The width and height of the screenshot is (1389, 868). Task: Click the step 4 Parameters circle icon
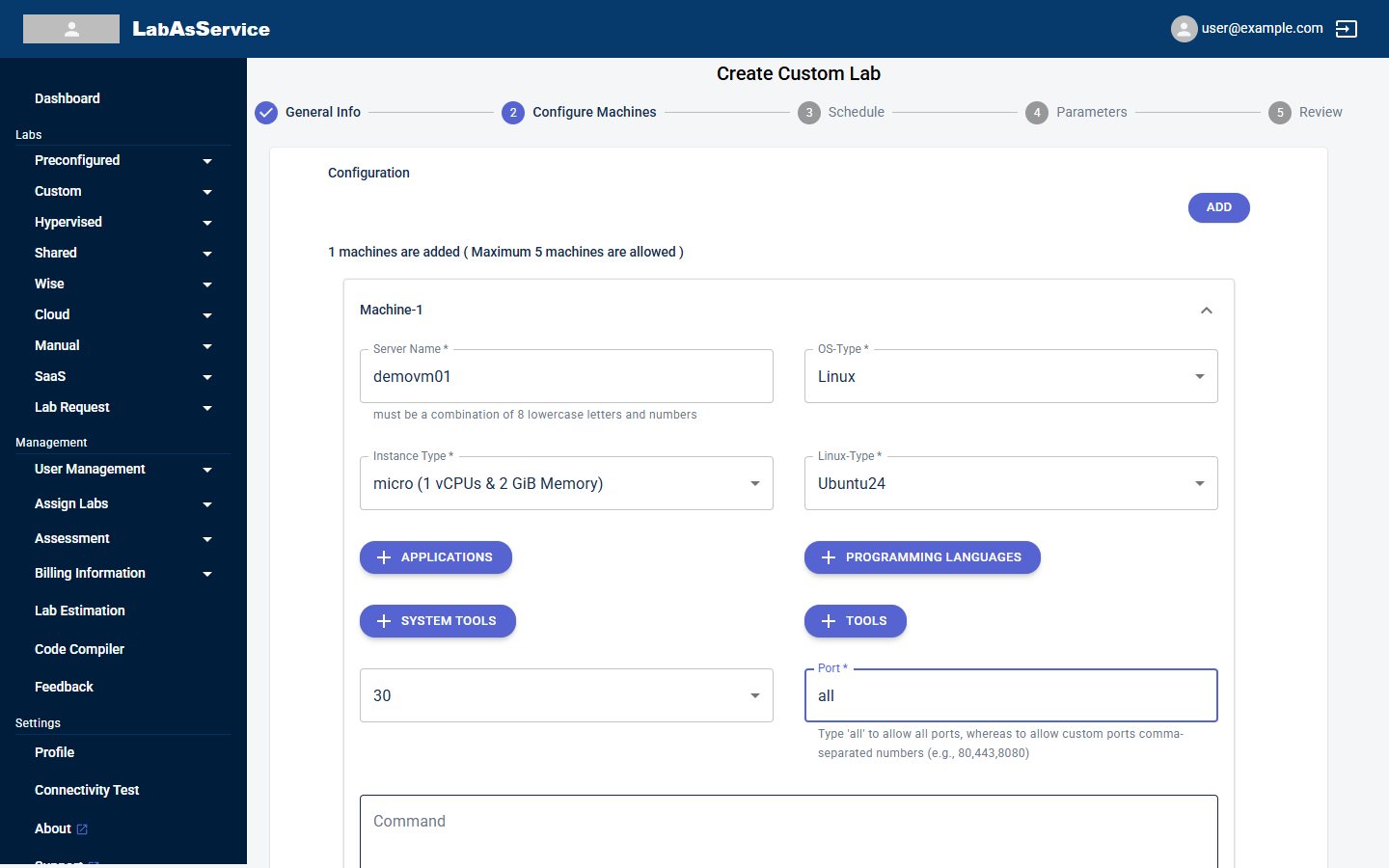(x=1037, y=113)
